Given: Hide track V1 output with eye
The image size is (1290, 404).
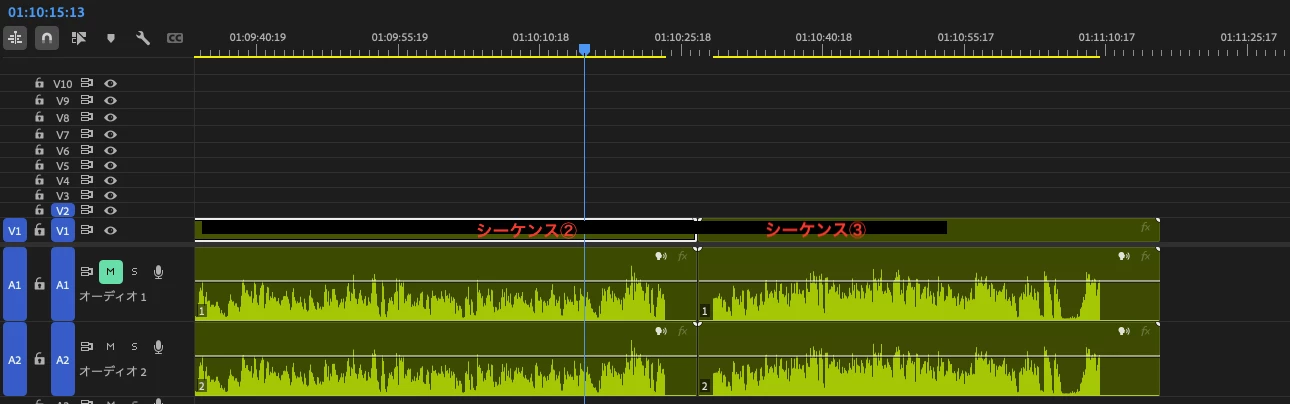Looking at the screenshot, I should [111, 230].
